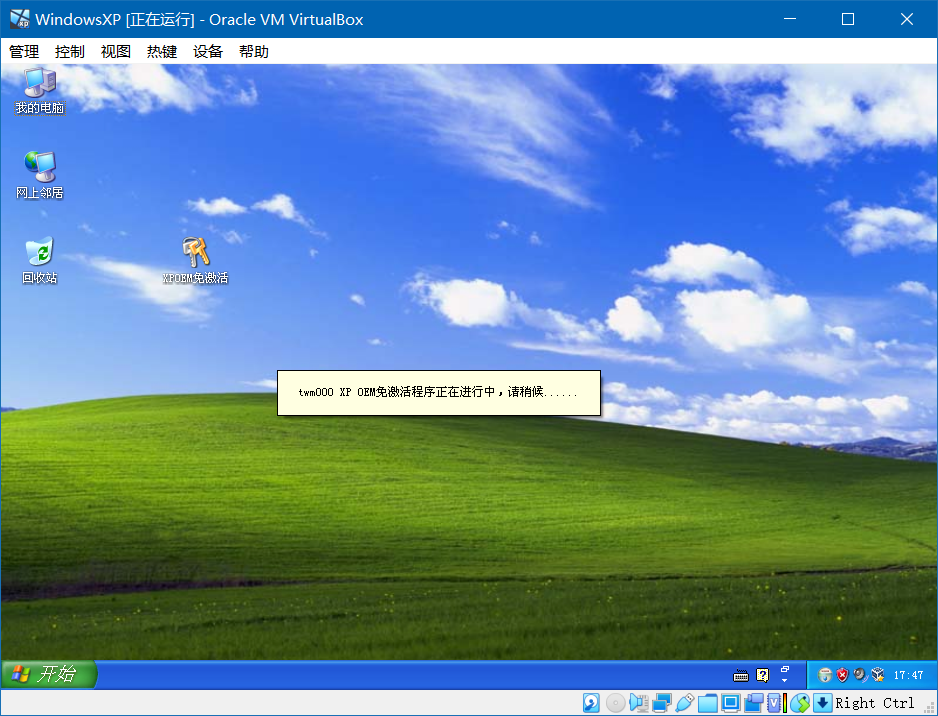Screen dimensions: 938x716
Task: Open the 设备 menu
Action: 208,52
